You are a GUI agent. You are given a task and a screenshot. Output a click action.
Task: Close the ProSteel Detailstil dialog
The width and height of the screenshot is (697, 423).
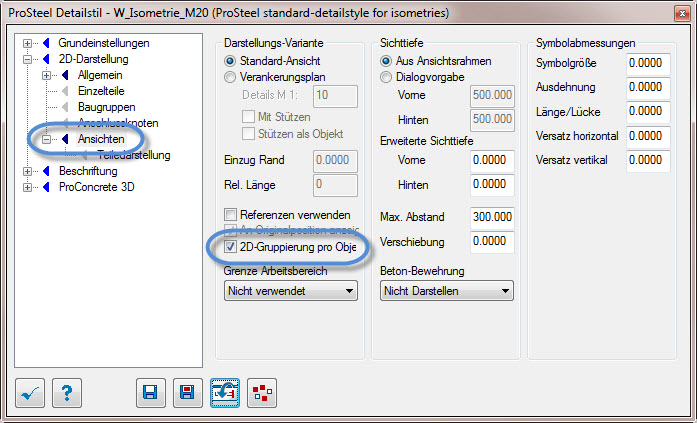point(682,13)
